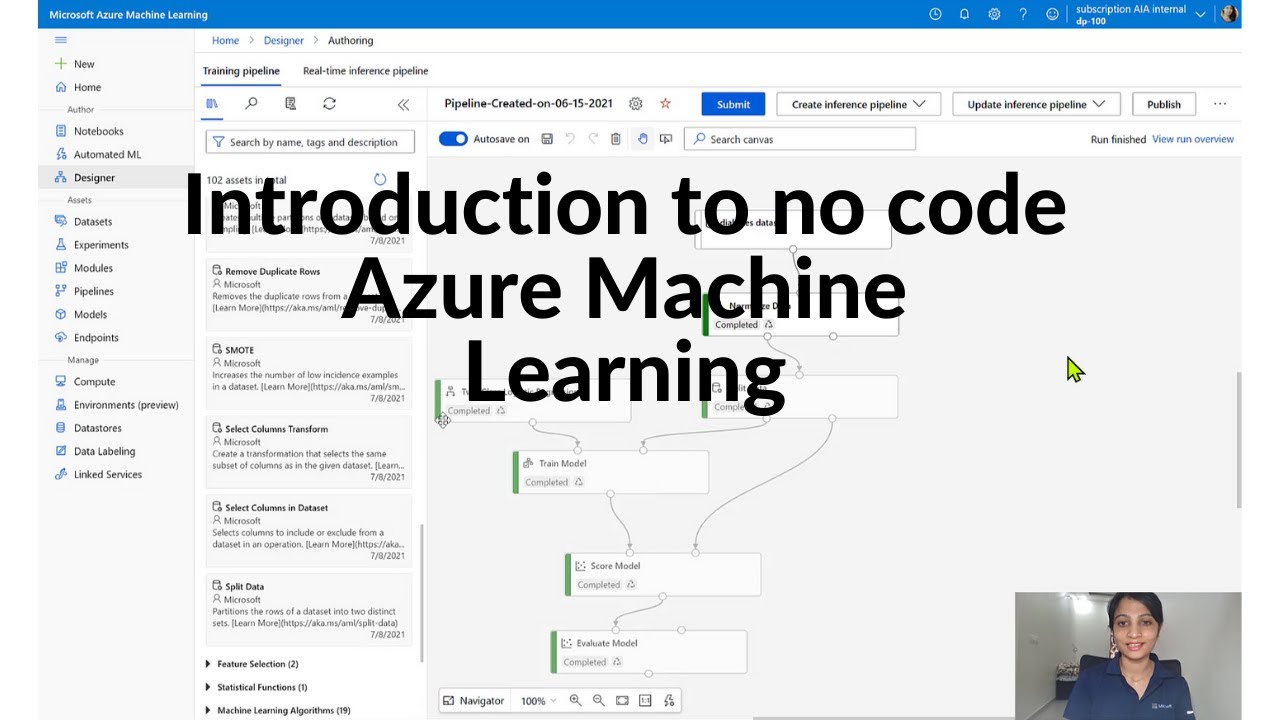Select the Evaluate Model module
Image resolution: width=1280 pixels, height=720 pixels.
coord(649,652)
